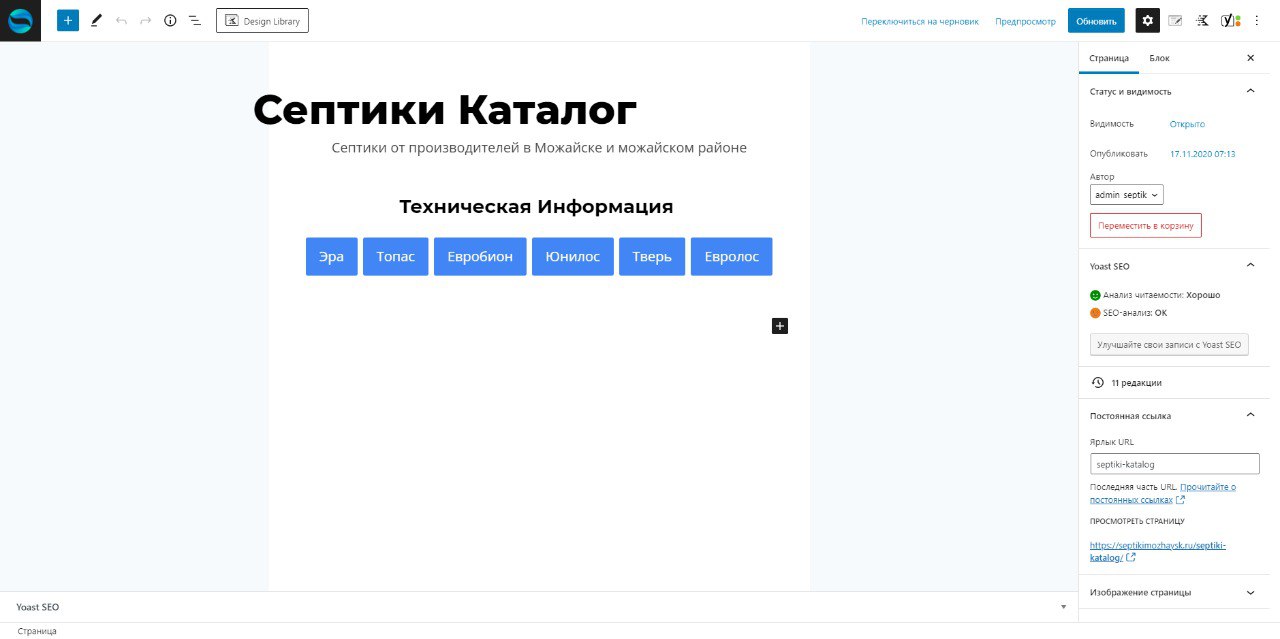
Task: Open the septikimozhaysk.ru page URL link
Action: coord(1158,551)
